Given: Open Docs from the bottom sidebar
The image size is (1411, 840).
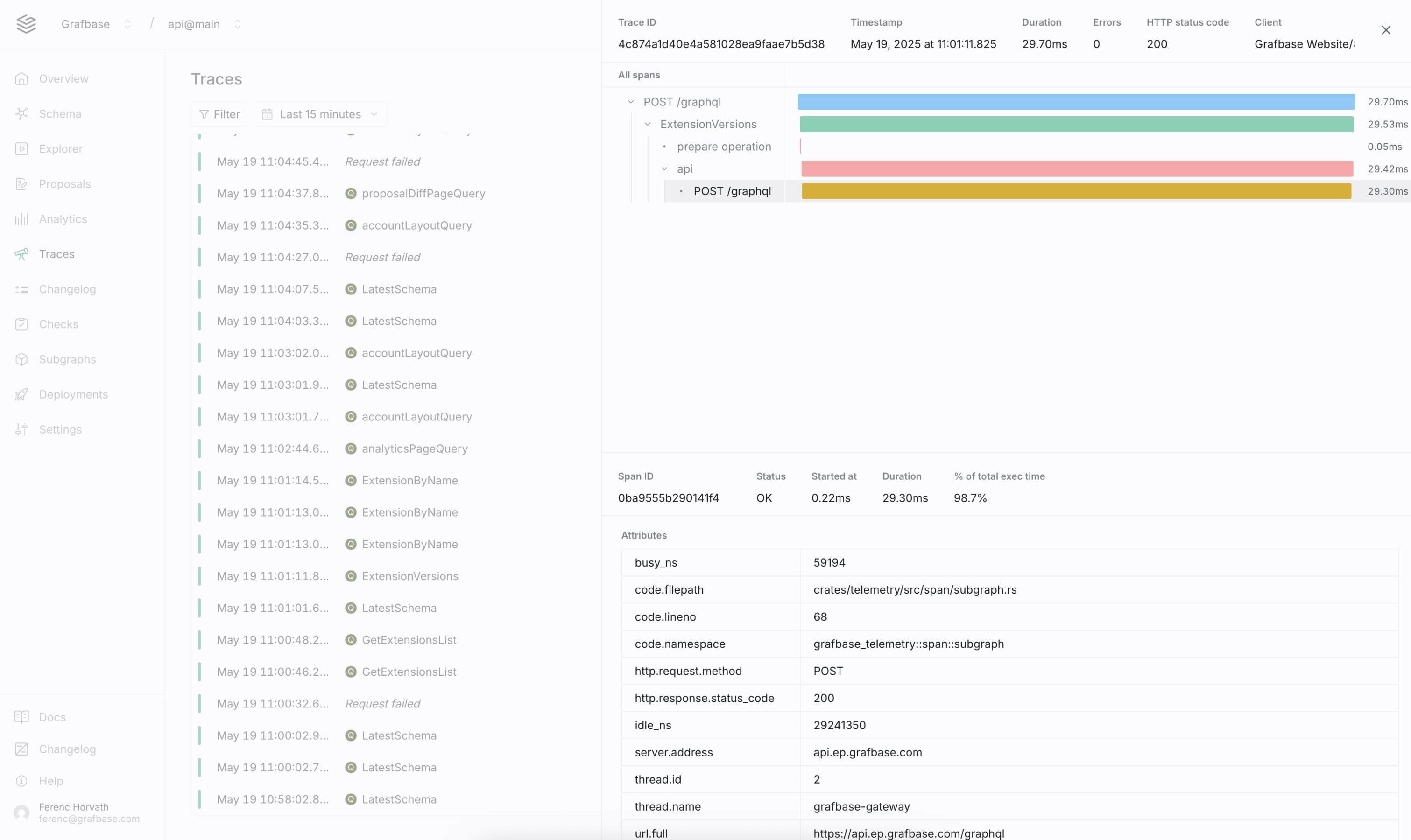Looking at the screenshot, I should pyautogui.click(x=52, y=717).
